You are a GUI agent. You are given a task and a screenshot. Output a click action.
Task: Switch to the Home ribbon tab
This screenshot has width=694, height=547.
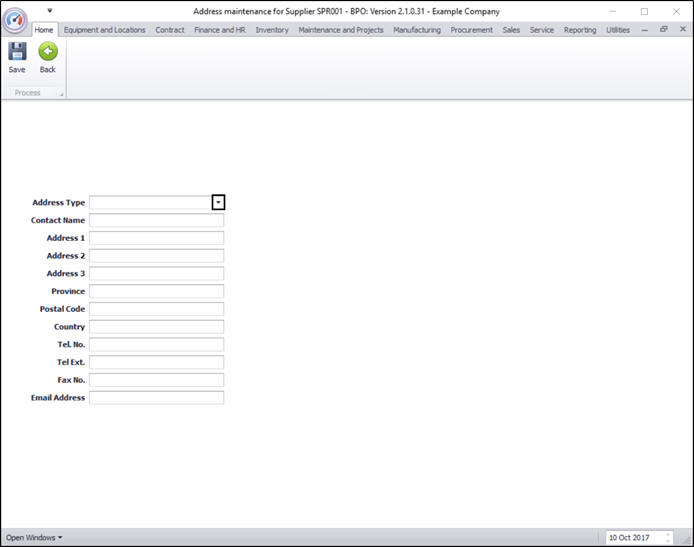(x=44, y=30)
